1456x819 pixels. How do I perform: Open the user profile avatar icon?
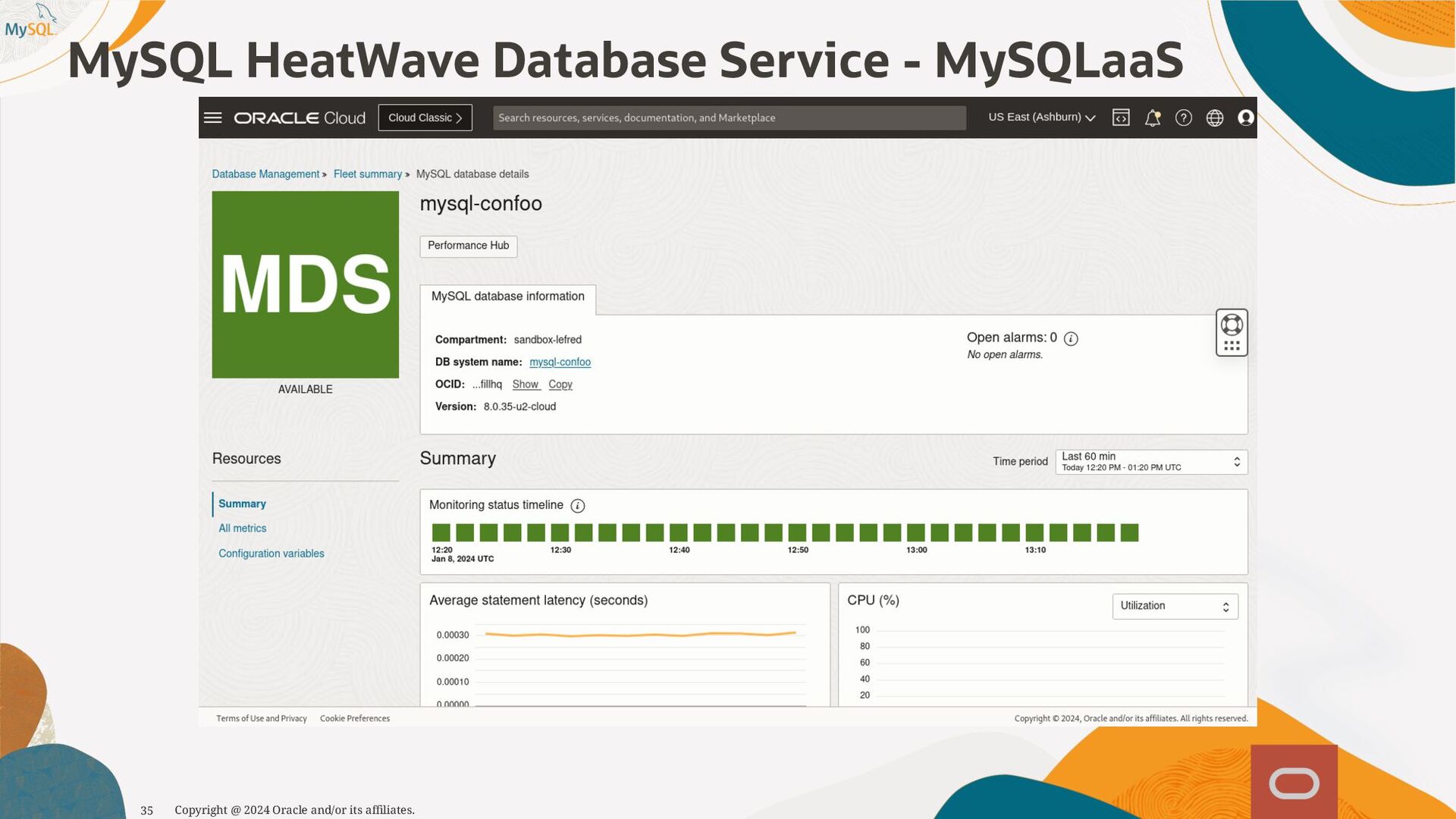[x=1246, y=118]
